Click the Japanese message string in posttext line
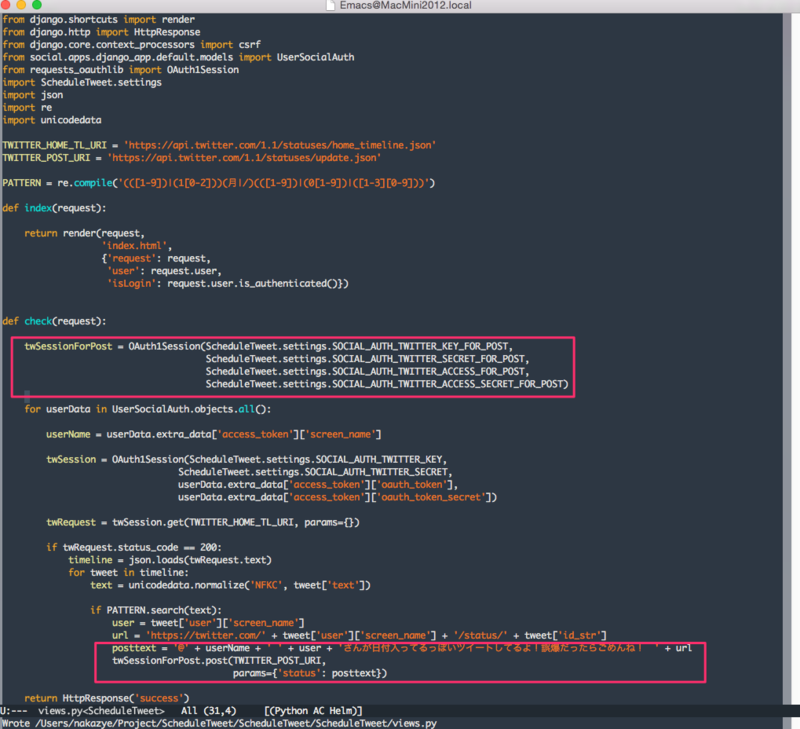The width and height of the screenshot is (800, 729). pyautogui.click(x=498, y=648)
